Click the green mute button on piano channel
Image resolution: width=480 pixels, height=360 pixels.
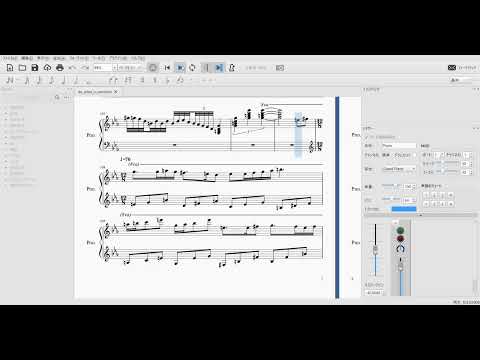(400, 230)
